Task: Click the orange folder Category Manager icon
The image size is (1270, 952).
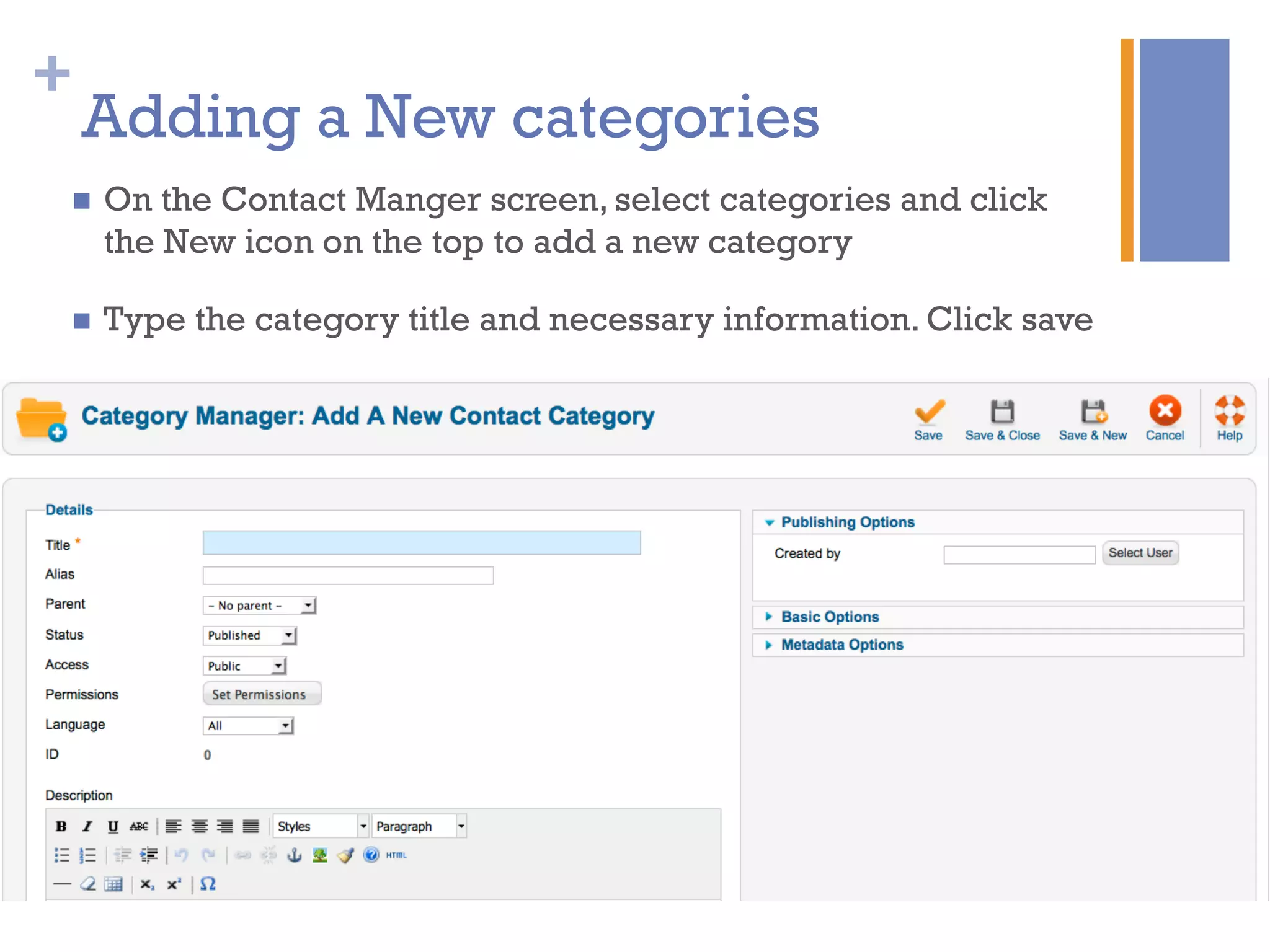Action: pos(42,420)
